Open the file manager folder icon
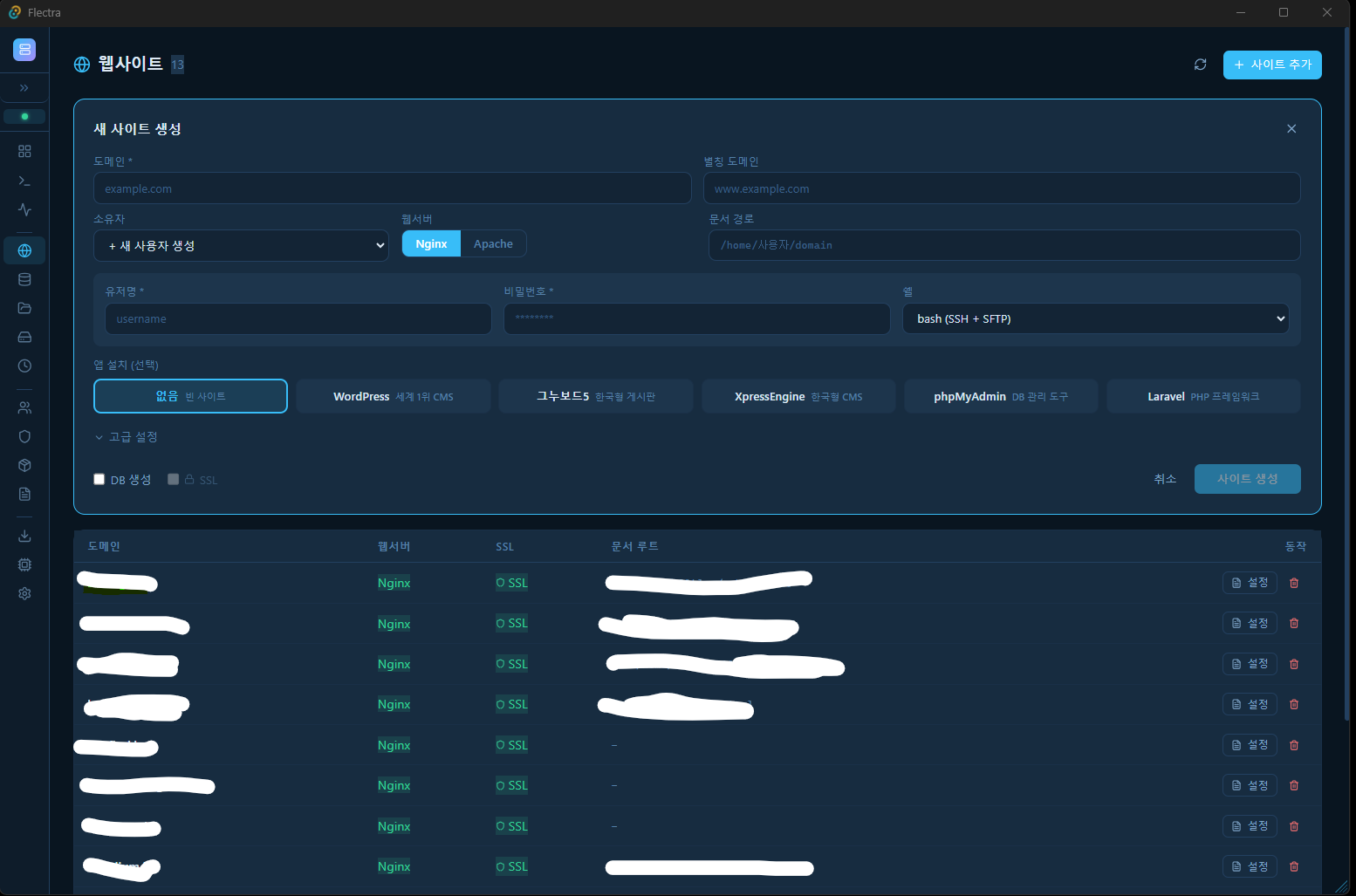 point(24,308)
